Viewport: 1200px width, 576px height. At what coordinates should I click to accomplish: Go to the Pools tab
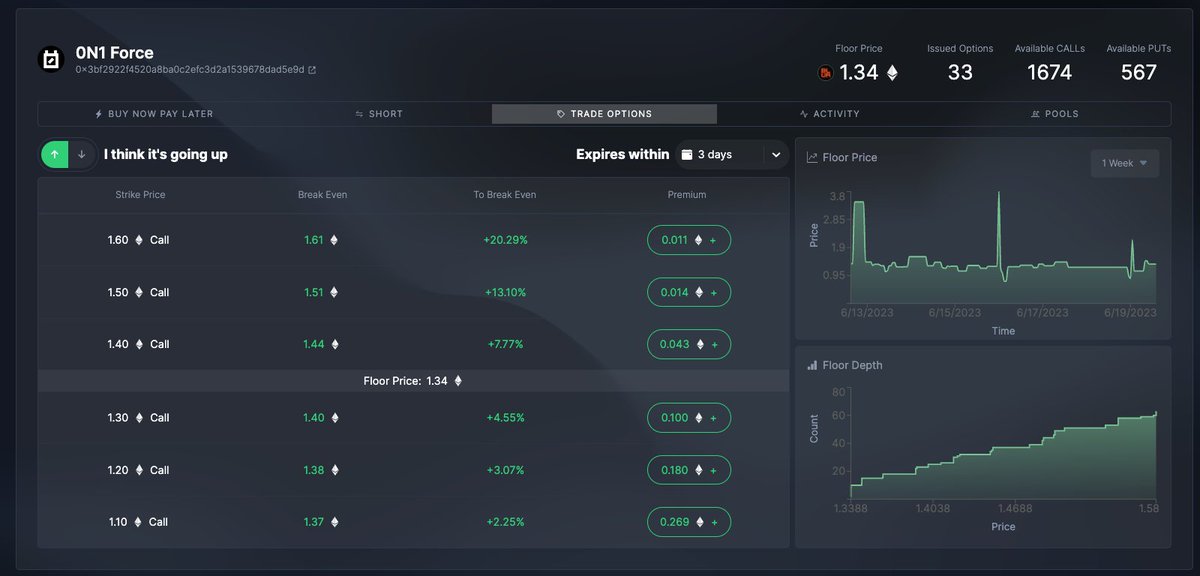(1055, 114)
